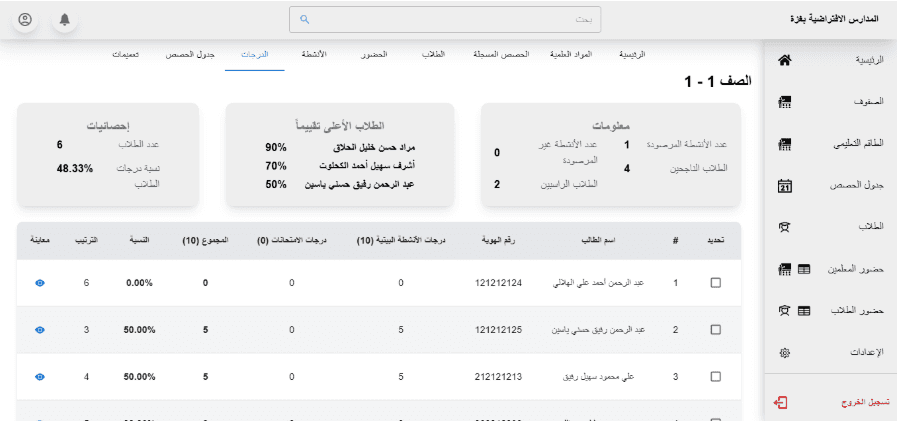Open the الرئيسية home icon in the sidebar

click(785, 60)
